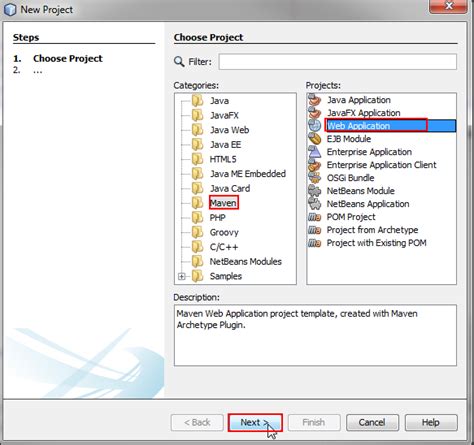Open Help for the wizard

[431, 423]
